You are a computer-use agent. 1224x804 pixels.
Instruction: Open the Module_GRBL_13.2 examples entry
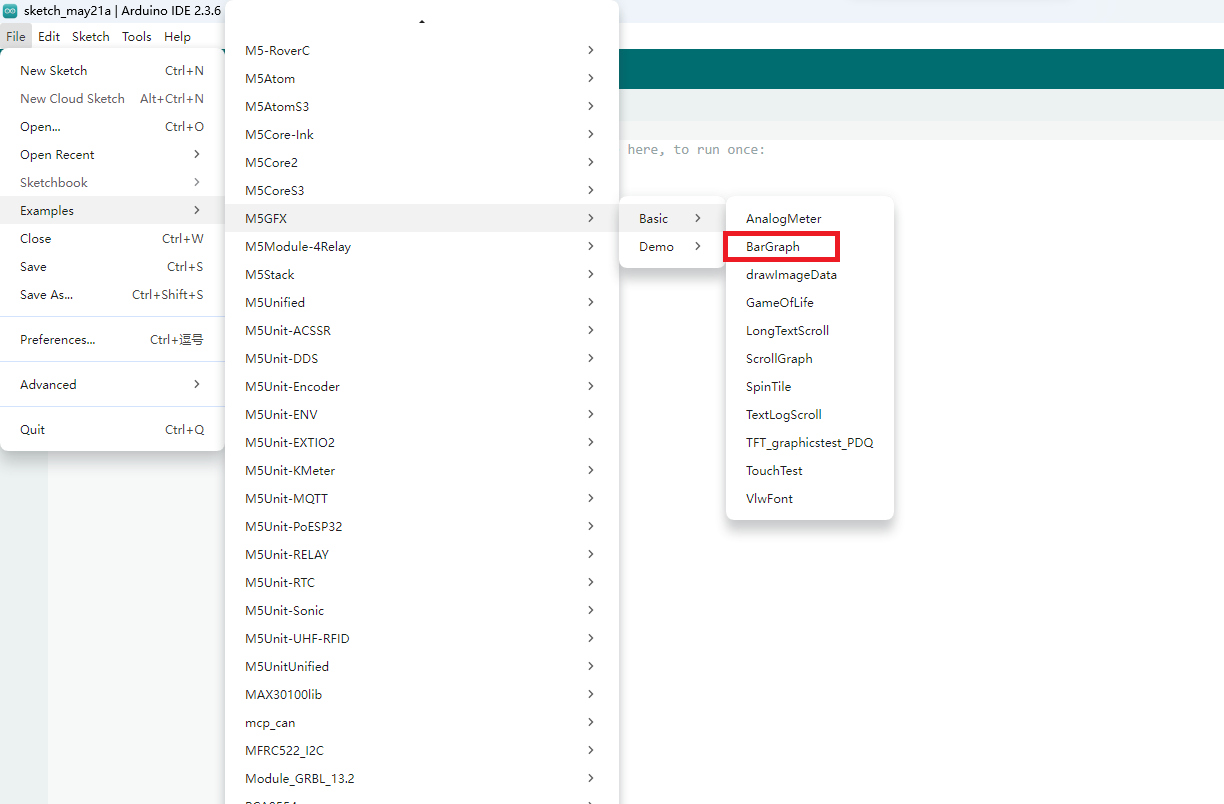422,779
